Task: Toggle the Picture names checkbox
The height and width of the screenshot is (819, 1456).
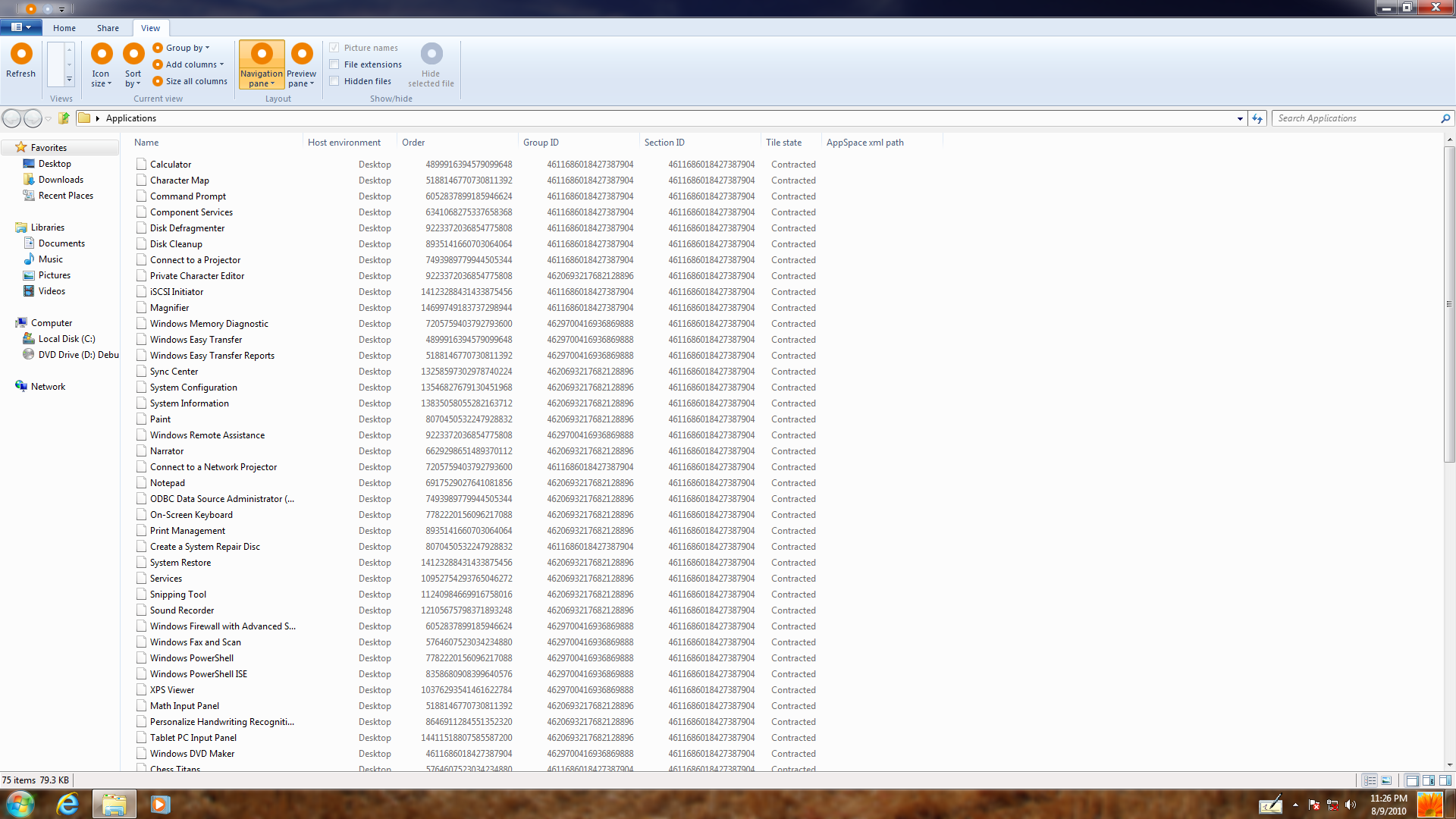Action: (x=334, y=48)
